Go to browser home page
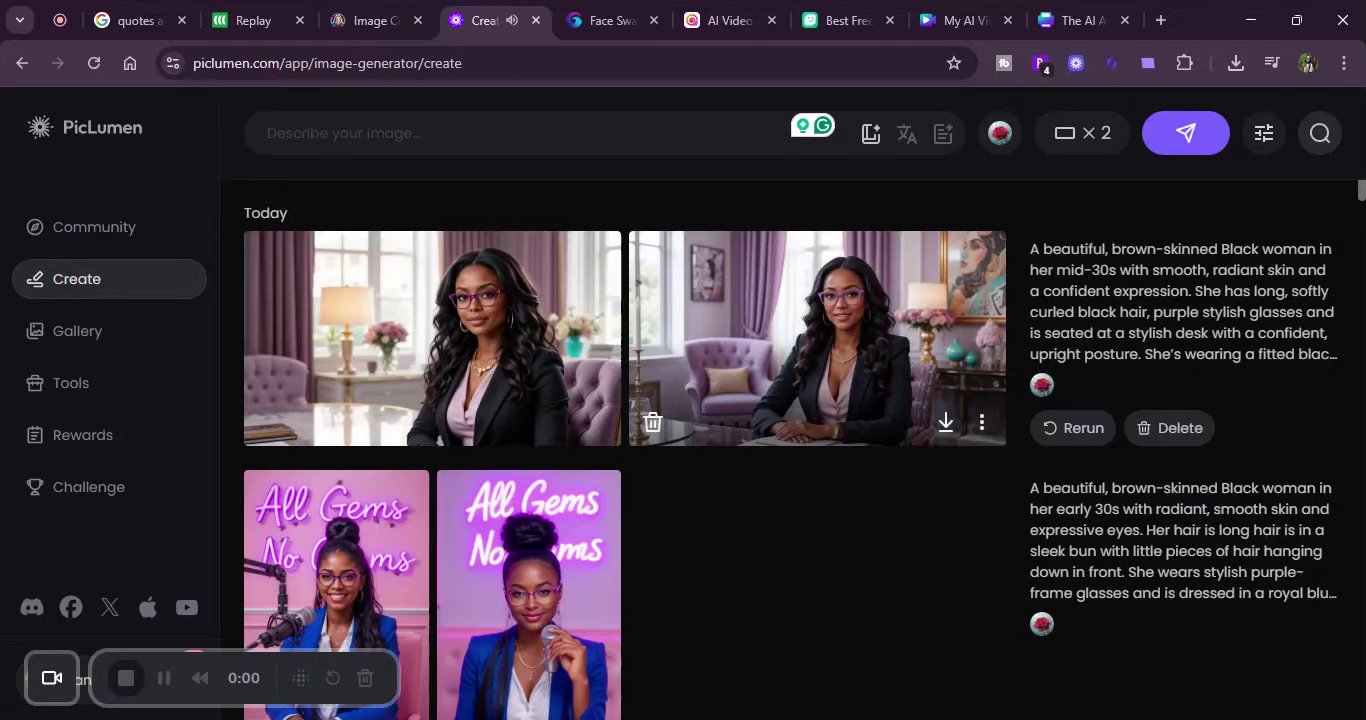 click(x=130, y=63)
